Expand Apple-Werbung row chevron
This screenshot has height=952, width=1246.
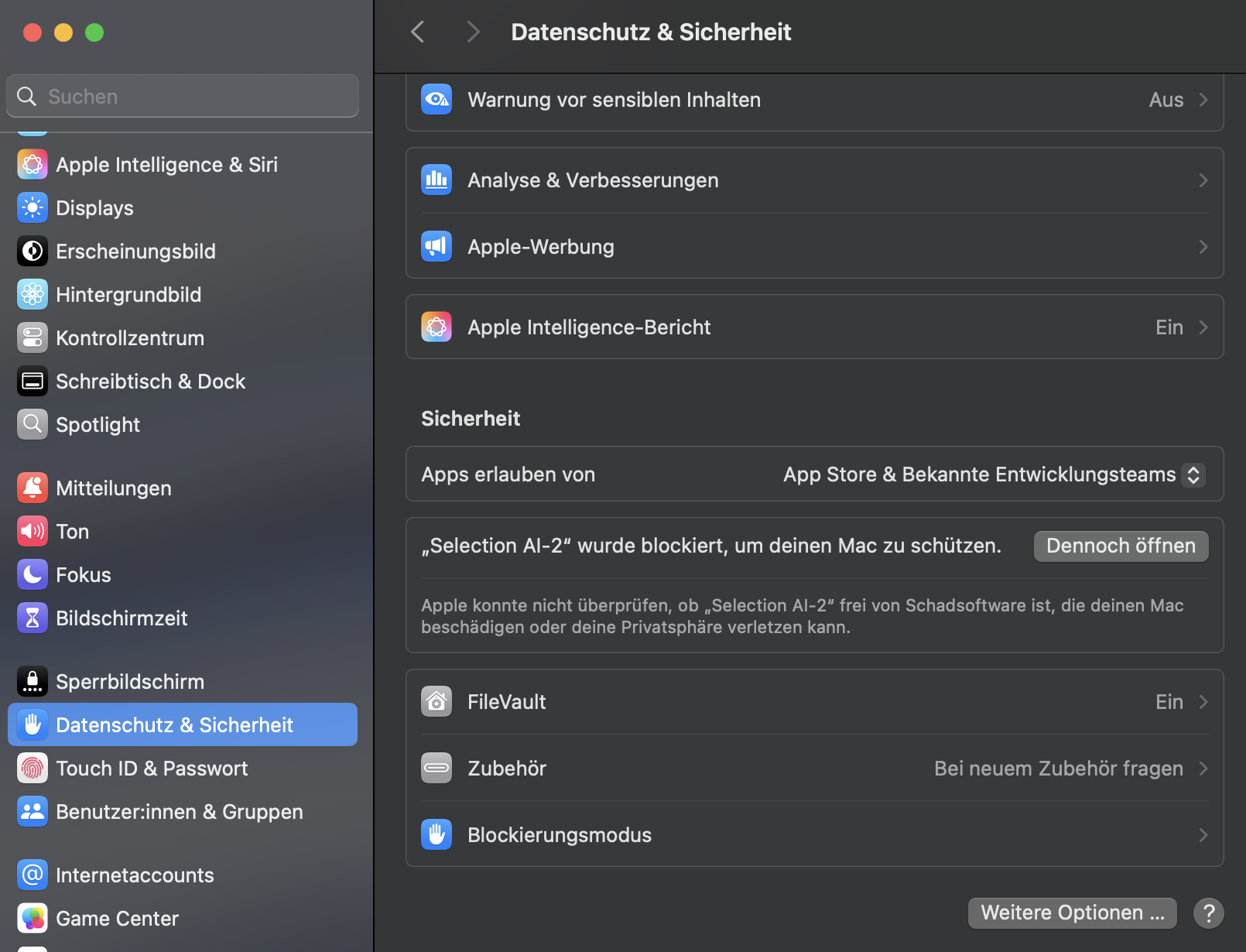coord(1203,247)
